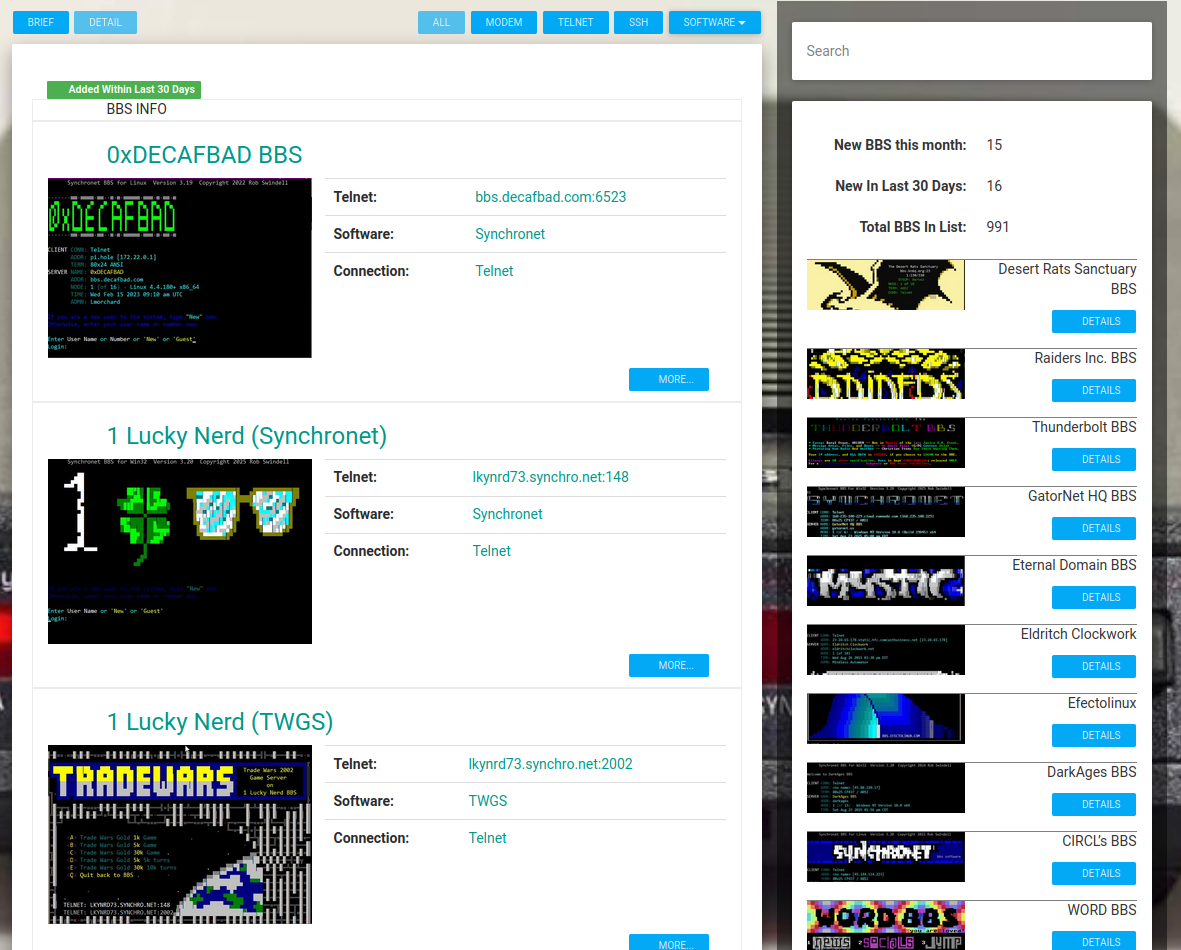Click the DarkAges BBS name

(x=1092, y=772)
